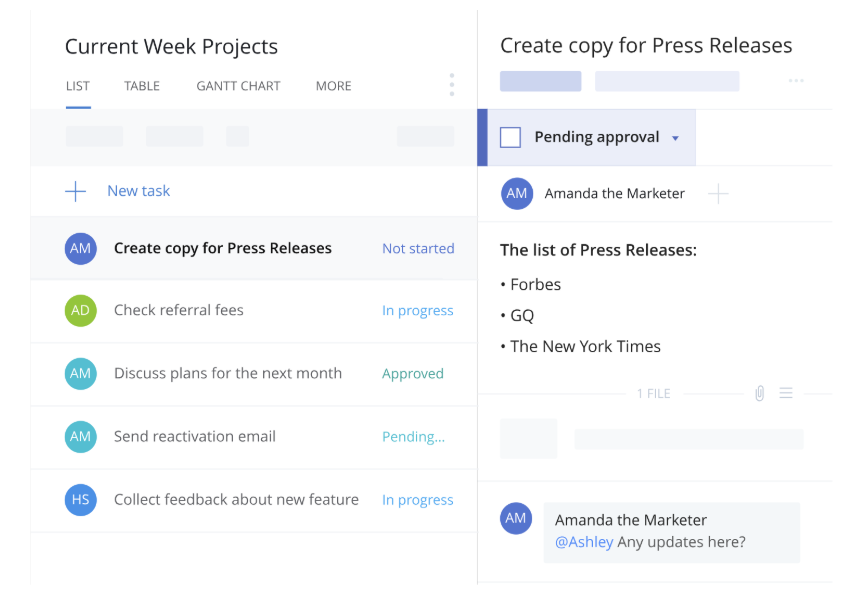Select the Collect feedback about new feature task
The width and height of the screenshot is (854, 590).
tap(236, 500)
